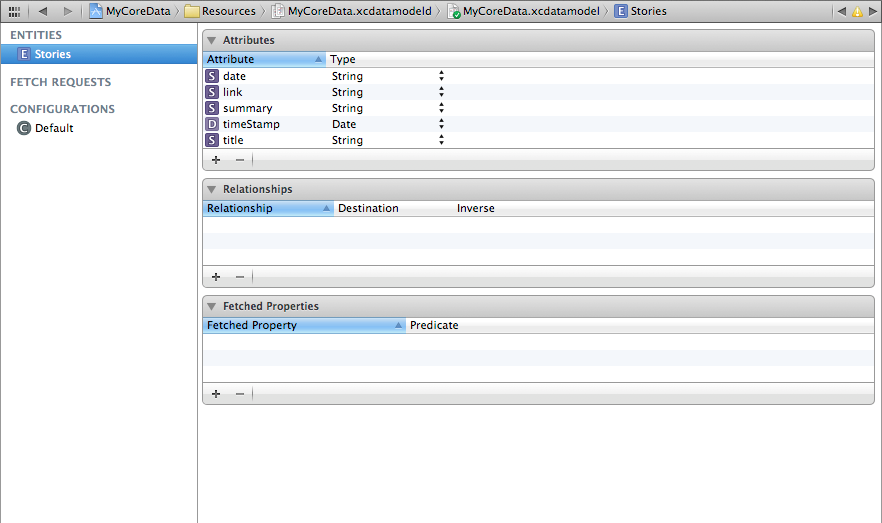The width and height of the screenshot is (882, 523).
Task: Click the add attribute plus button
Action: [216, 159]
